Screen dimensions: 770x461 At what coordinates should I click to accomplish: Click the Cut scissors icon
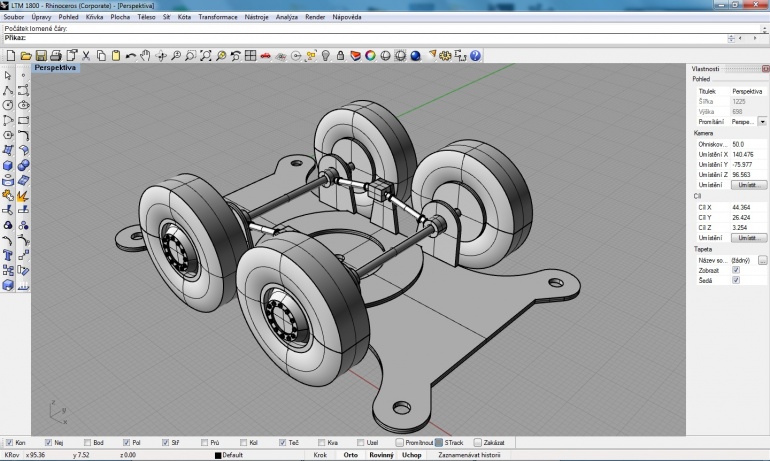click(x=86, y=55)
